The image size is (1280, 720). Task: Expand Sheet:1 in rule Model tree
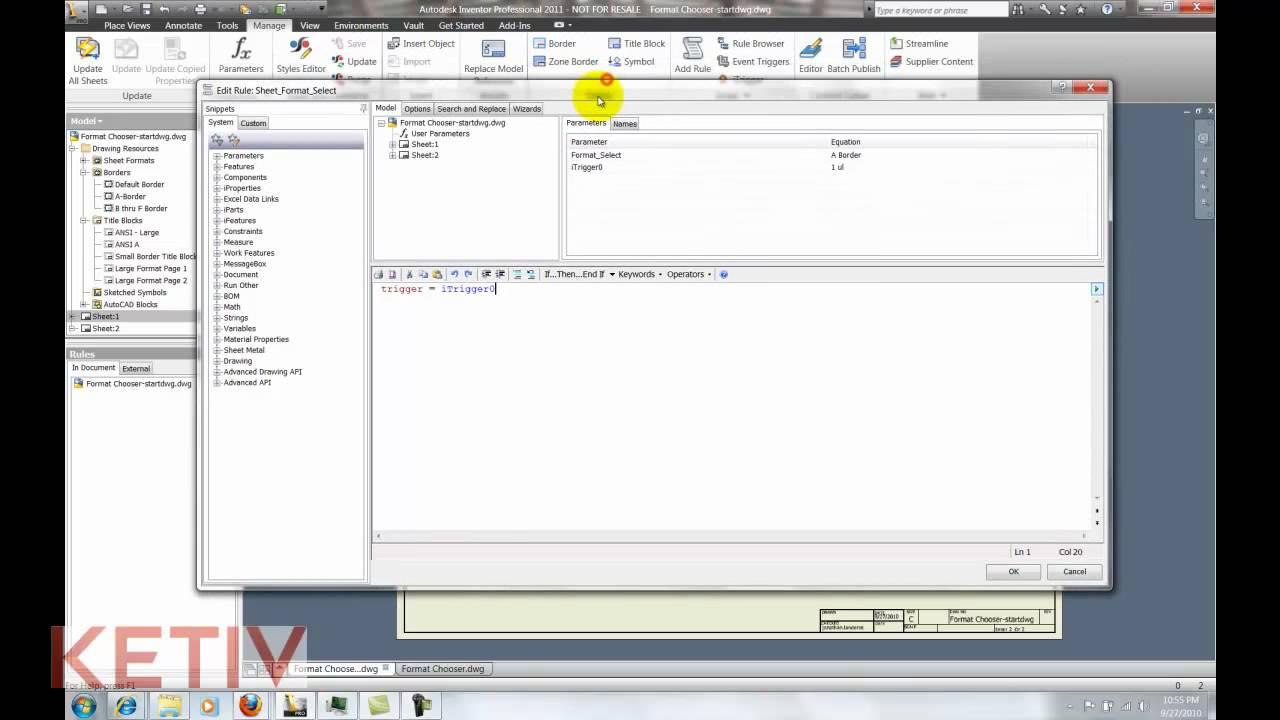coord(393,144)
